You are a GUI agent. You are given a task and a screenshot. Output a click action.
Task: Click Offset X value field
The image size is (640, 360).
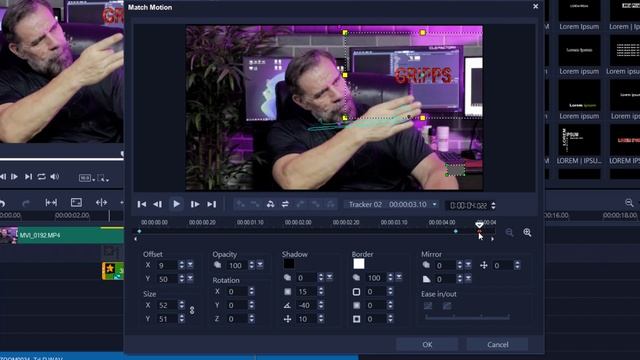coord(167,266)
